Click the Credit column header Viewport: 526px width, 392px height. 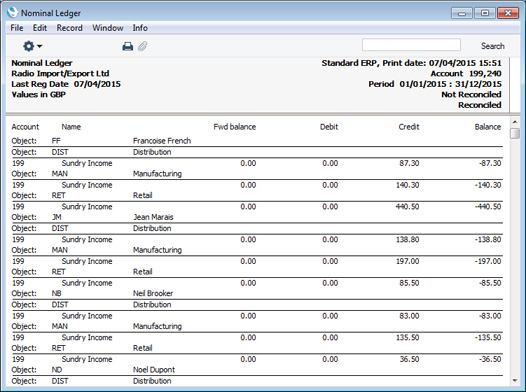[409, 127]
